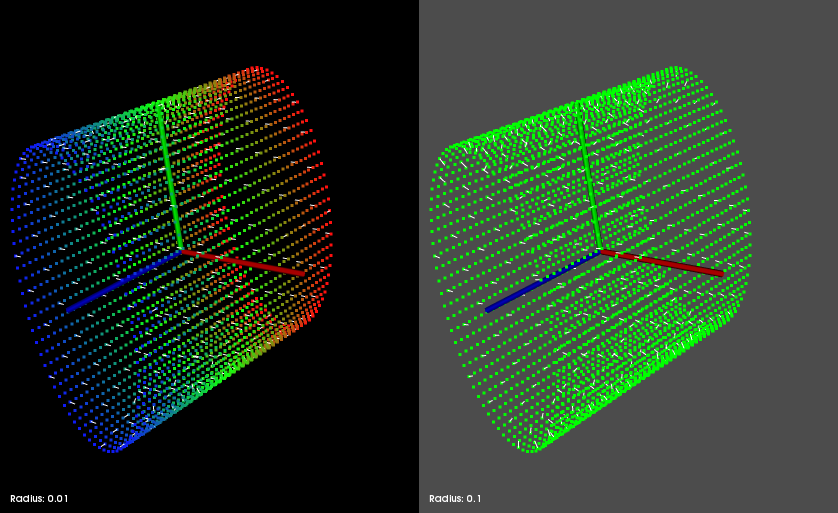Screen dimensions: 838x513
Task: Click the 'Radius: 0.1' text label
Action: pos(455,498)
